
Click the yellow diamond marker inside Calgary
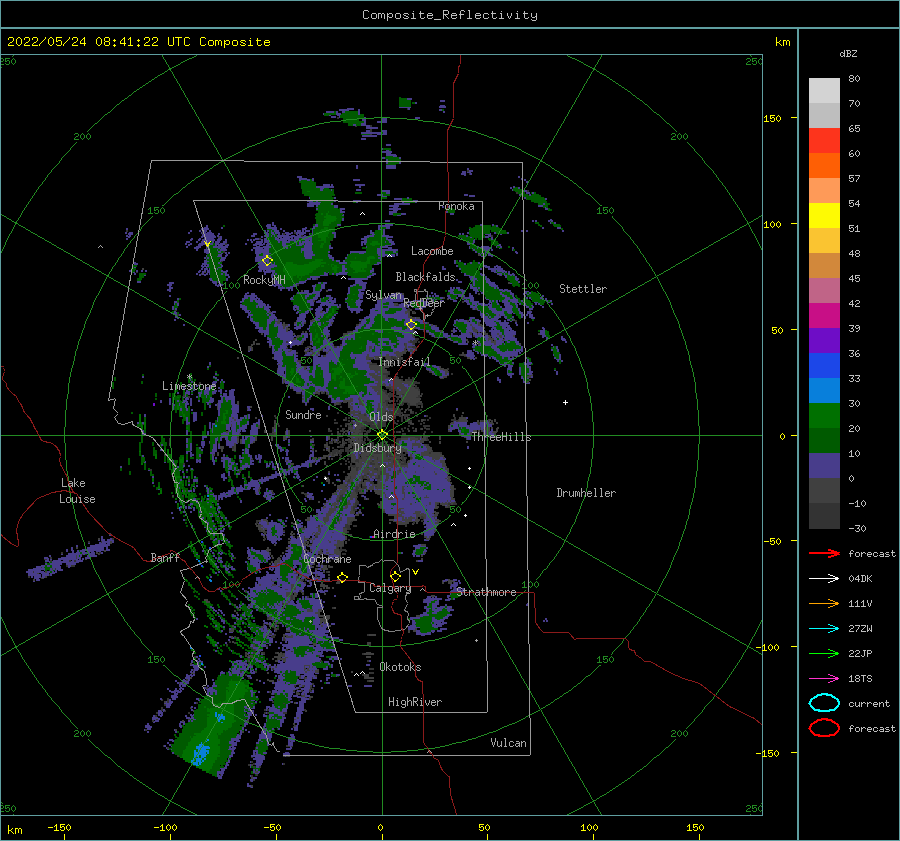tap(395, 576)
